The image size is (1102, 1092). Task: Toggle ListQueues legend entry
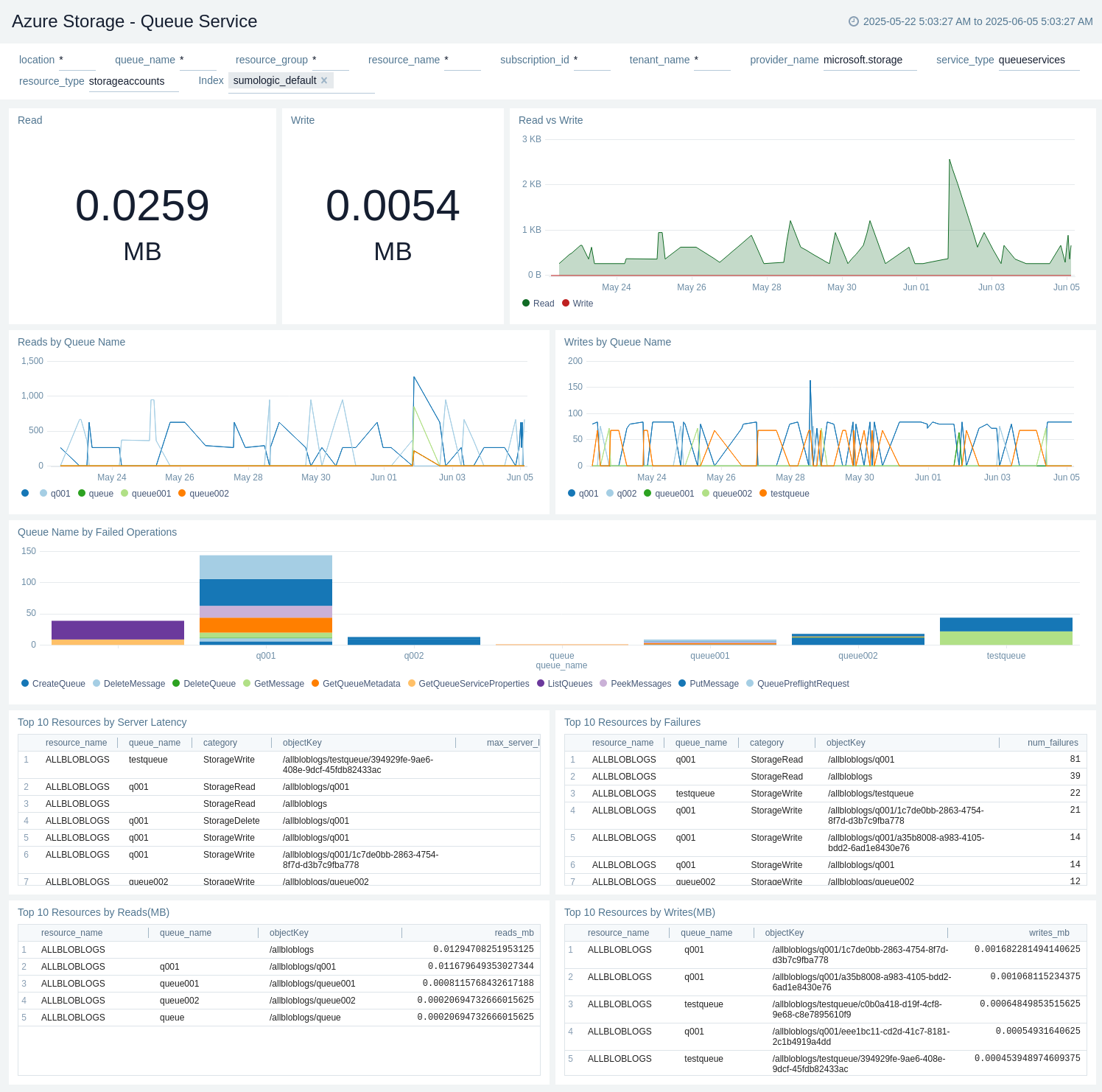564,684
